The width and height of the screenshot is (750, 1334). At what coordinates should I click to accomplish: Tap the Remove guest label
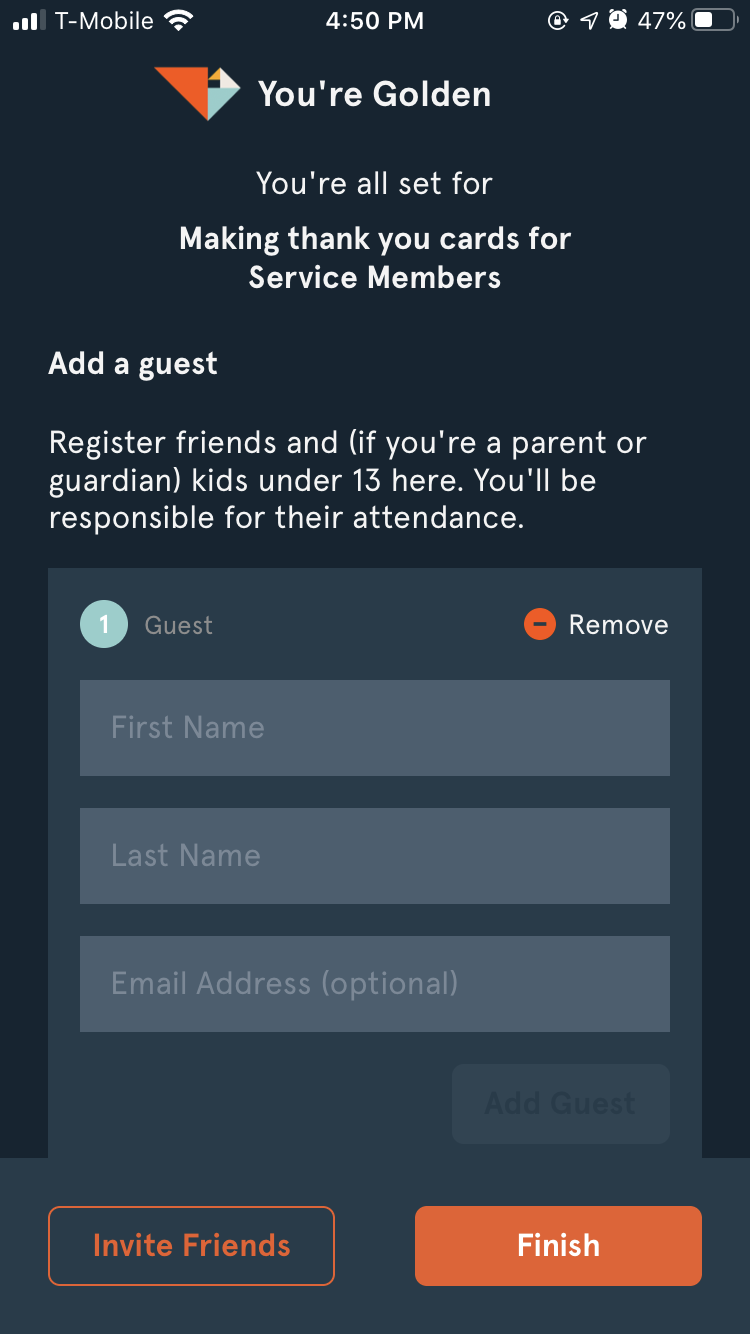coord(618,625)
